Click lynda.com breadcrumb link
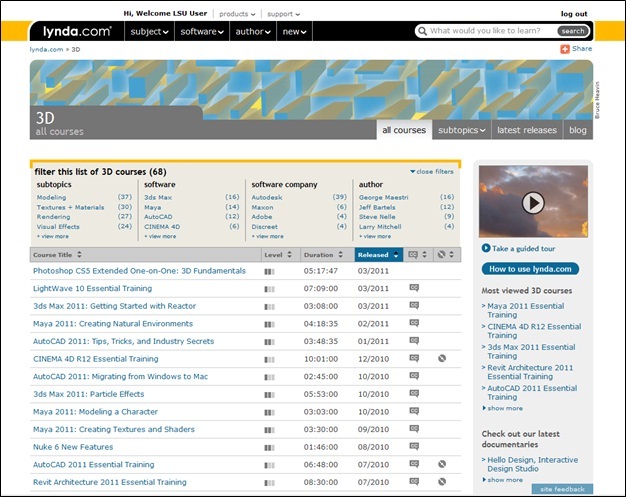Image resolution: width=628 pixels, height=498 pixels. 46,49
